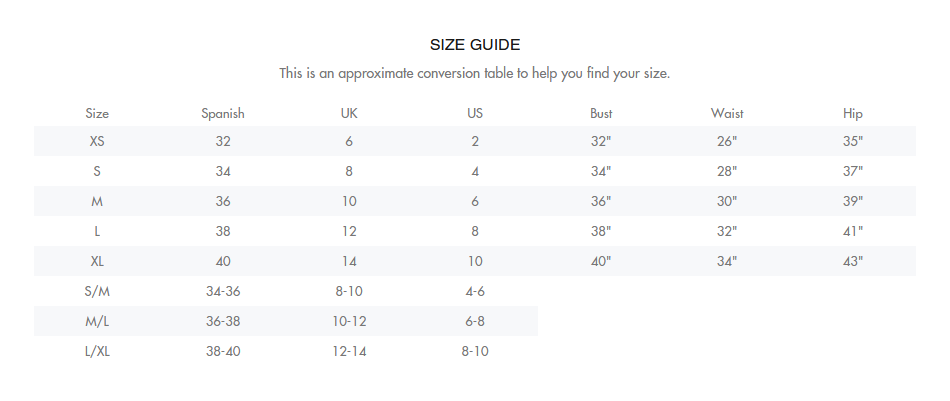Viewport: 950px width, 401px height.
Task: Click US size 6-8 cell
Action: [x=475, y=321]
